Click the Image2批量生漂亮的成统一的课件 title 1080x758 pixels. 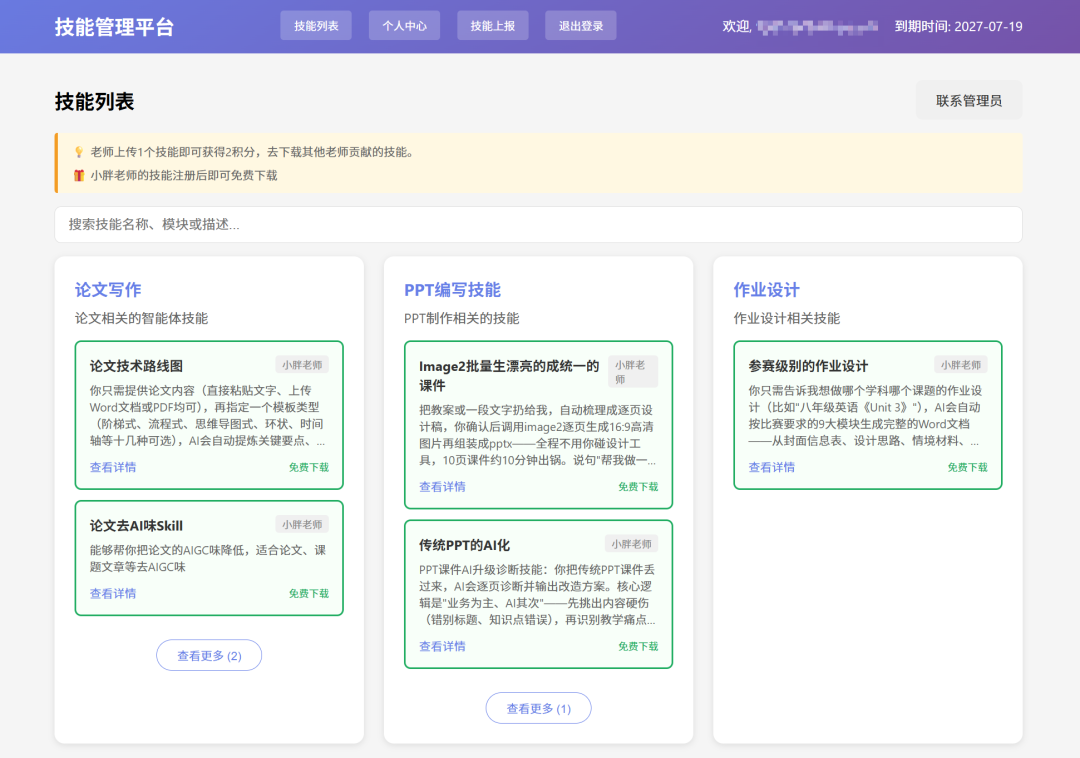tap(509, 375)
